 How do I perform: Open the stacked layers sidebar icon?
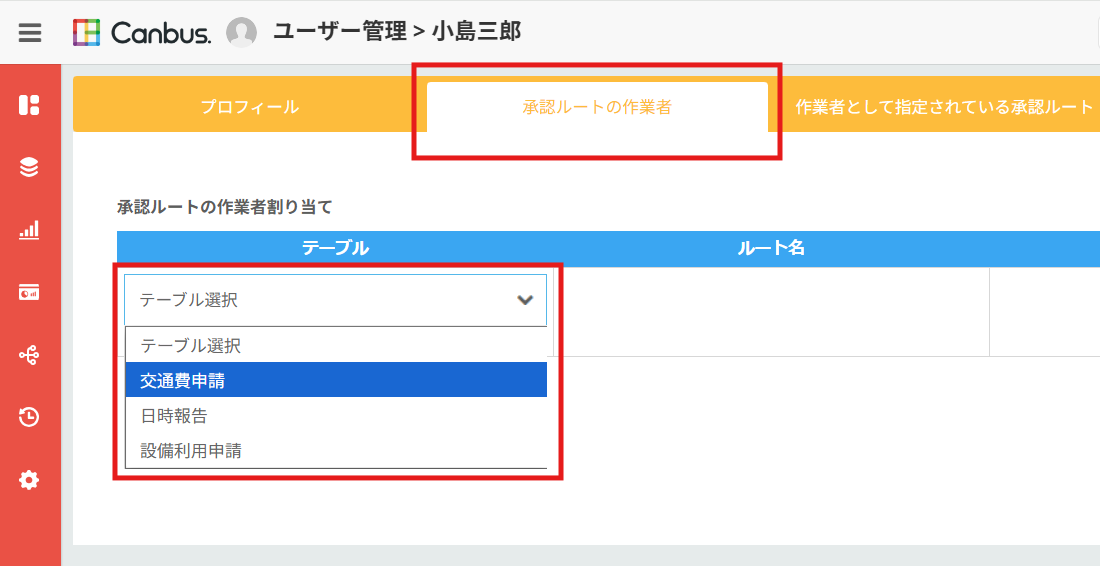(x=29, y=168)
